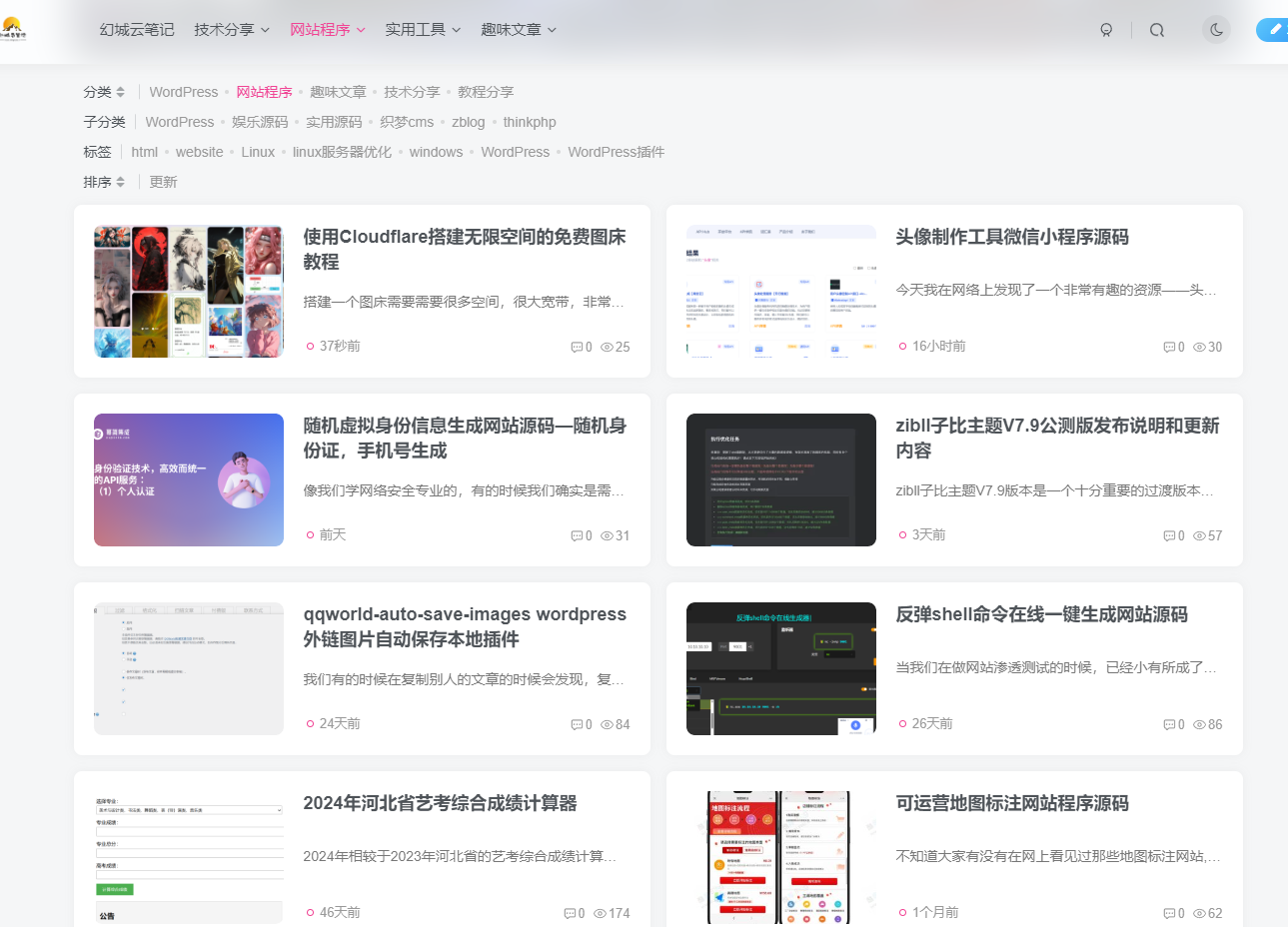1288x927 pixels.
Task: Select the 网站程序 category filter
Action: [264, 92]
